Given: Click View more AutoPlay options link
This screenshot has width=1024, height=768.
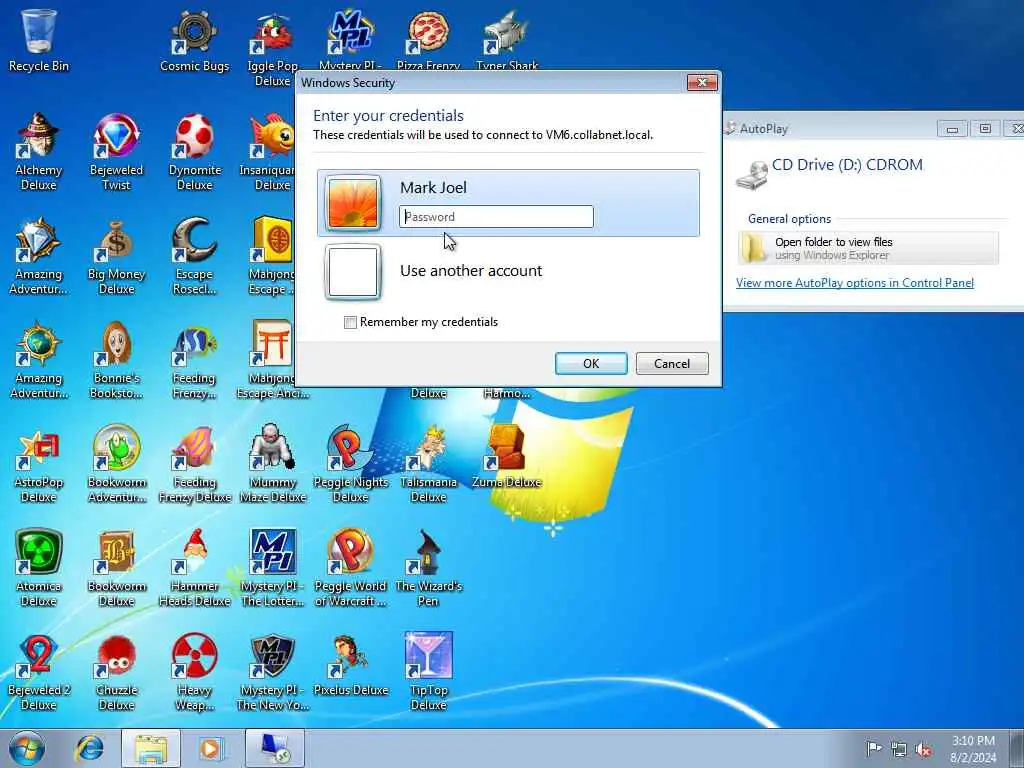Looking at the screenshot, I should (x=855, y=283).
